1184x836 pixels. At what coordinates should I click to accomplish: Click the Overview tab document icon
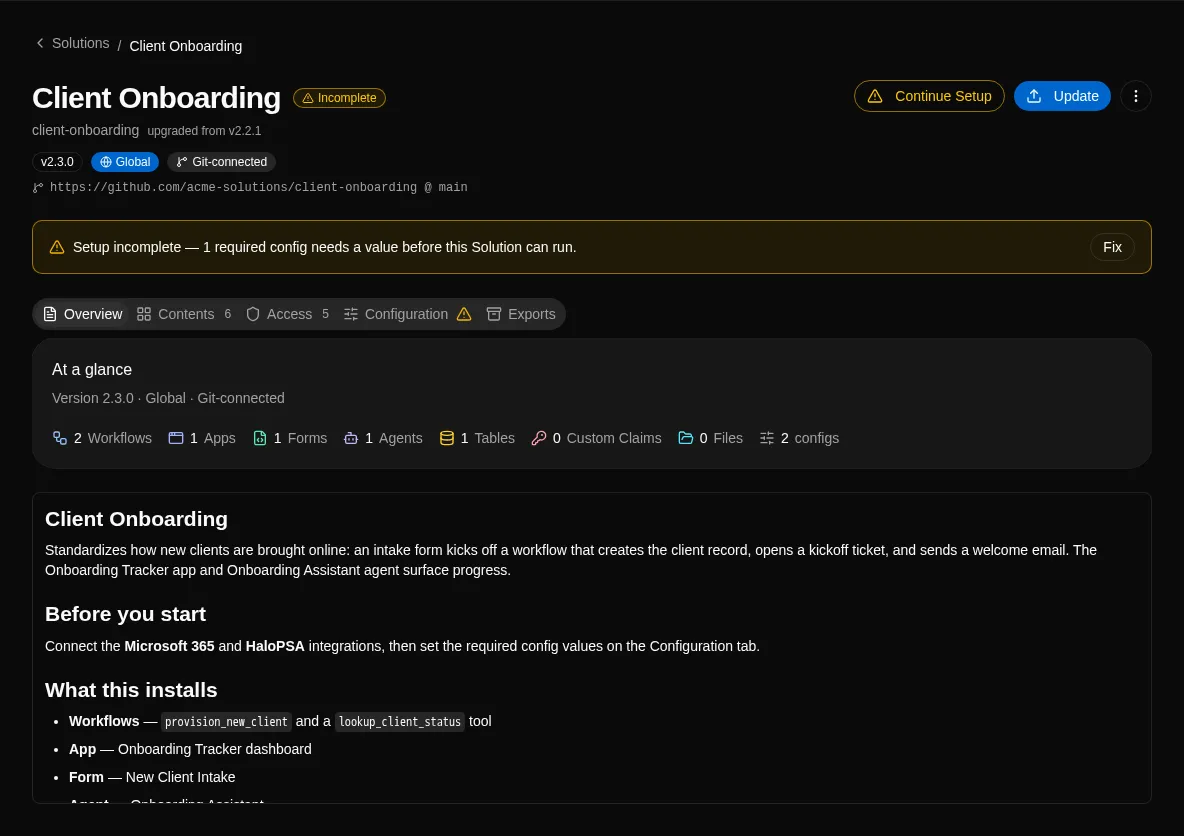[x=50, y=314]
